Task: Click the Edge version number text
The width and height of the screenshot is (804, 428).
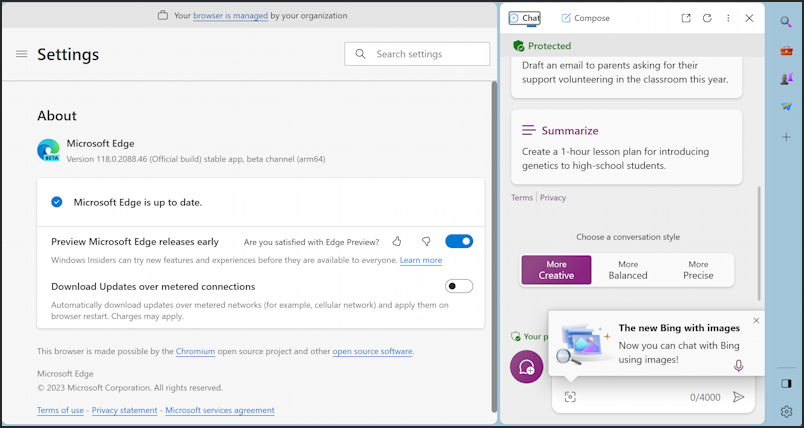Action: pos(196,159)
